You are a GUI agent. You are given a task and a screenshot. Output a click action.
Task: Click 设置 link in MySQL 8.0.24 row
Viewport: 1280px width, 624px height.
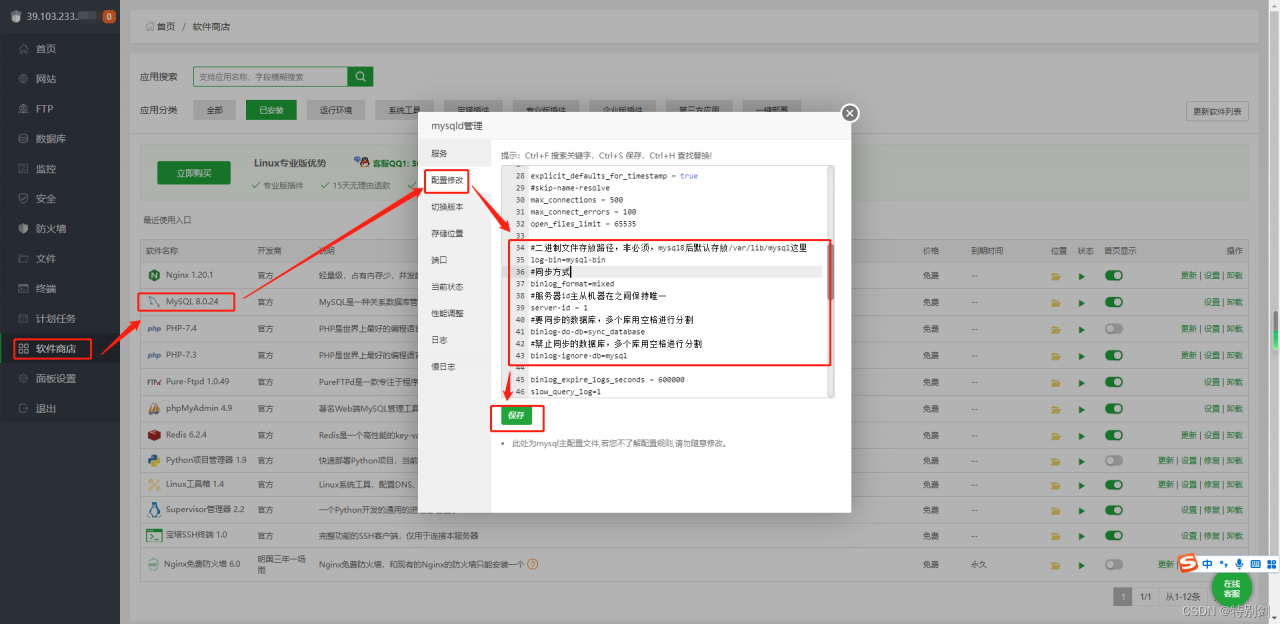(1212, 302)
